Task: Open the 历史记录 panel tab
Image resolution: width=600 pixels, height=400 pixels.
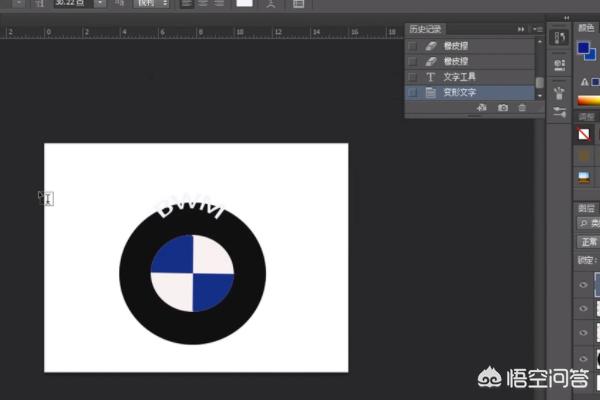Action: tap(425, 29)
